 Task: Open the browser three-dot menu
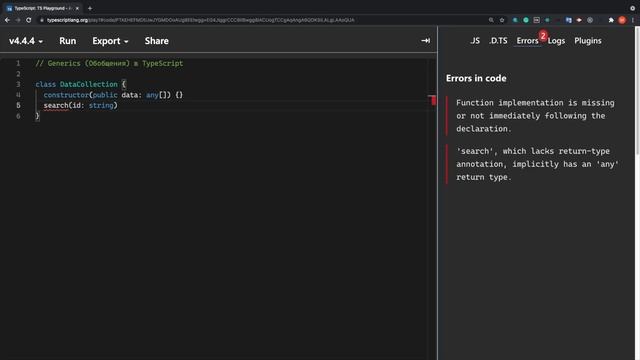pyautogui.click(x=633, y=20)
